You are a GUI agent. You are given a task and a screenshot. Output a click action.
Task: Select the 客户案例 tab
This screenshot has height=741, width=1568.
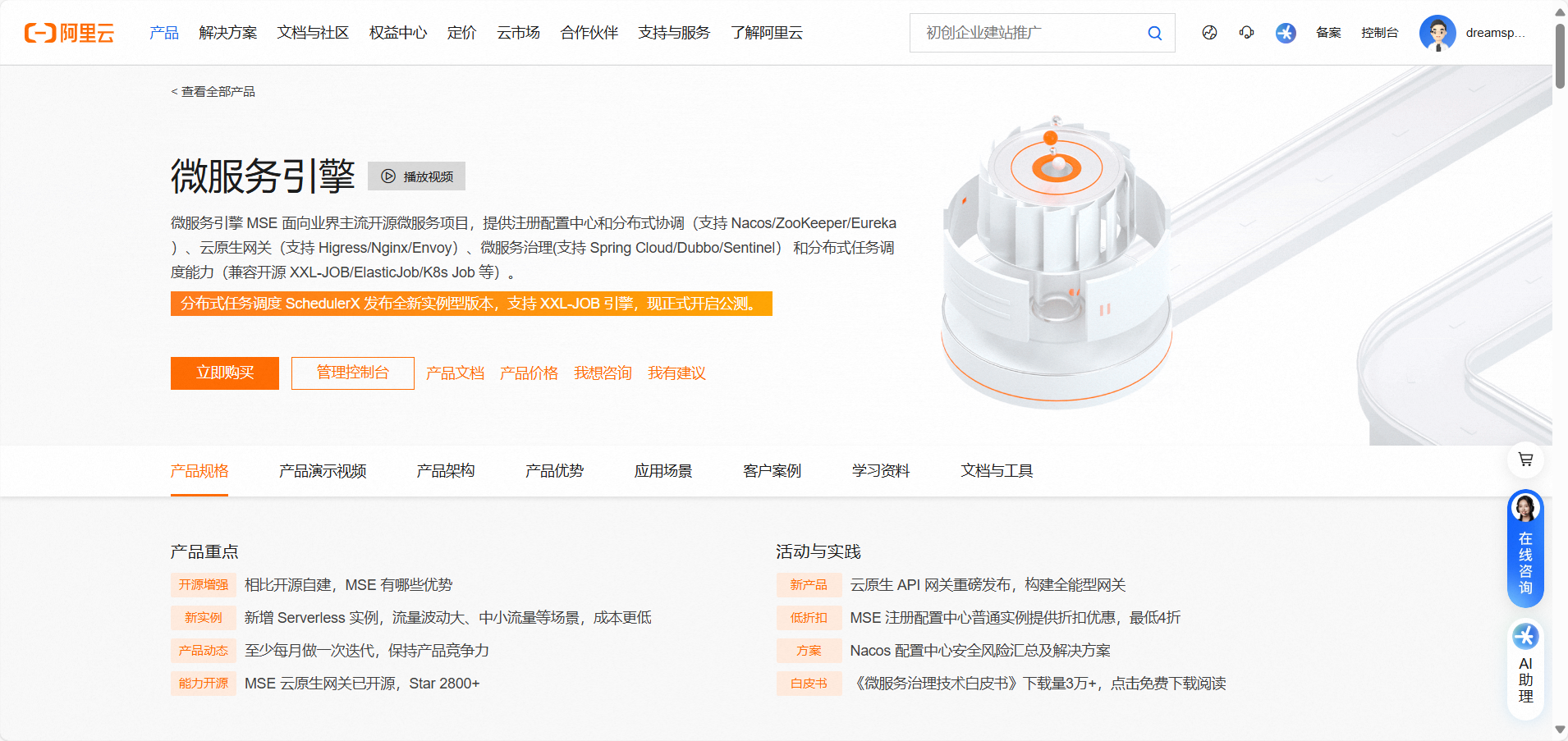(772, 471)
